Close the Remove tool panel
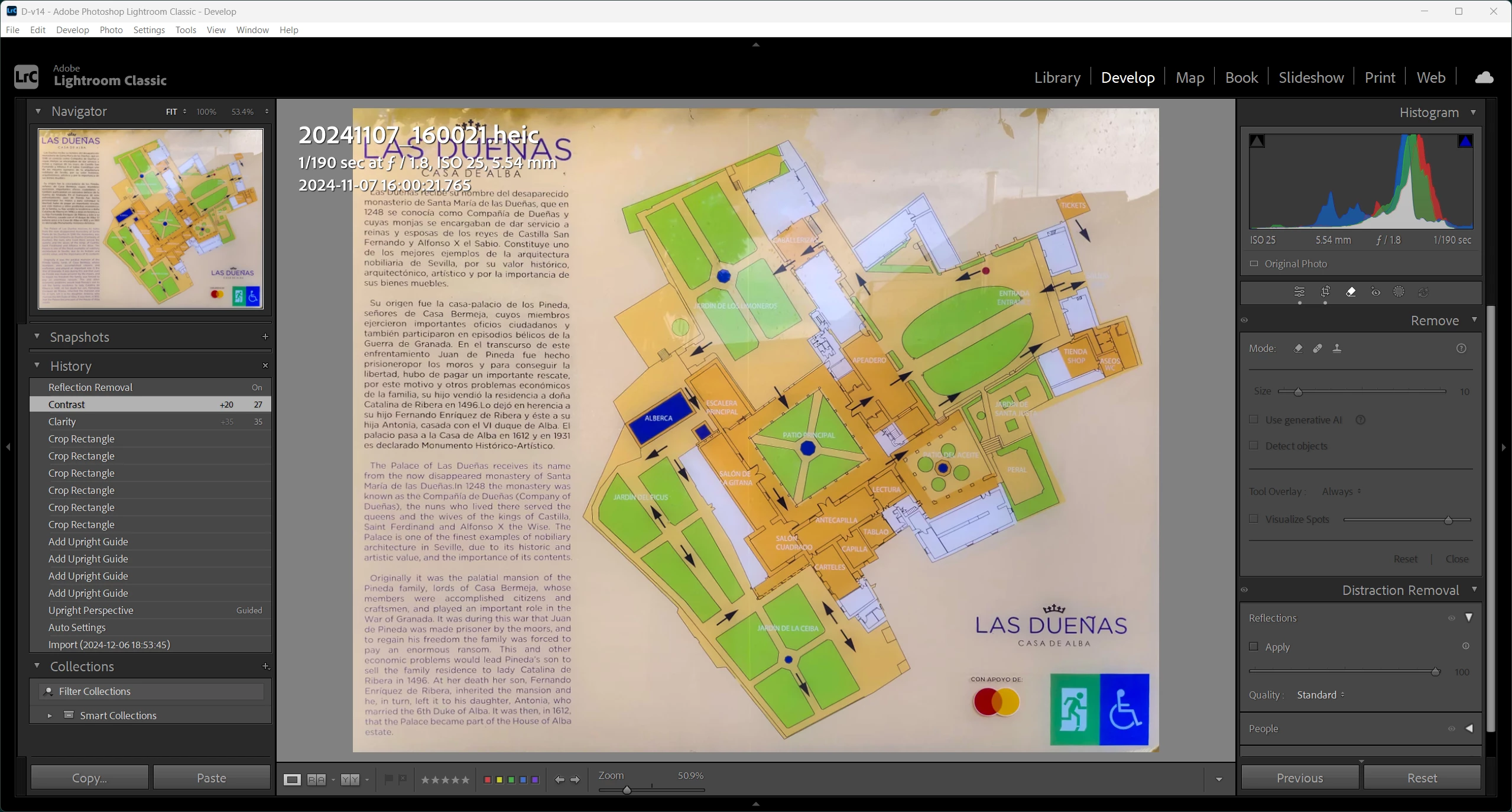This screenshot has height=812, width=1512. (1457, 559)
